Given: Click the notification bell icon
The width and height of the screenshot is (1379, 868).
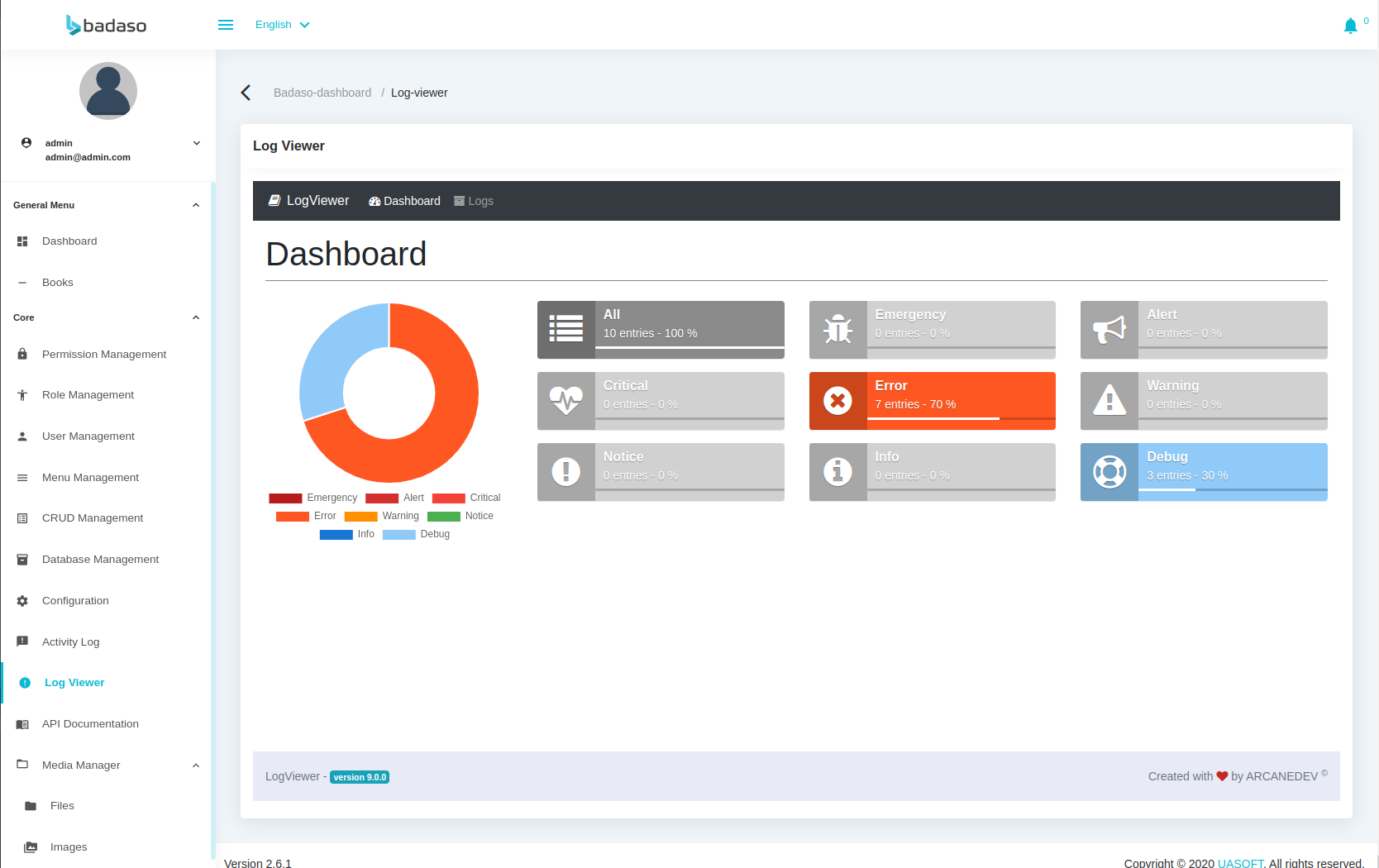Looking at the screenshot, I should [1350, 26].
